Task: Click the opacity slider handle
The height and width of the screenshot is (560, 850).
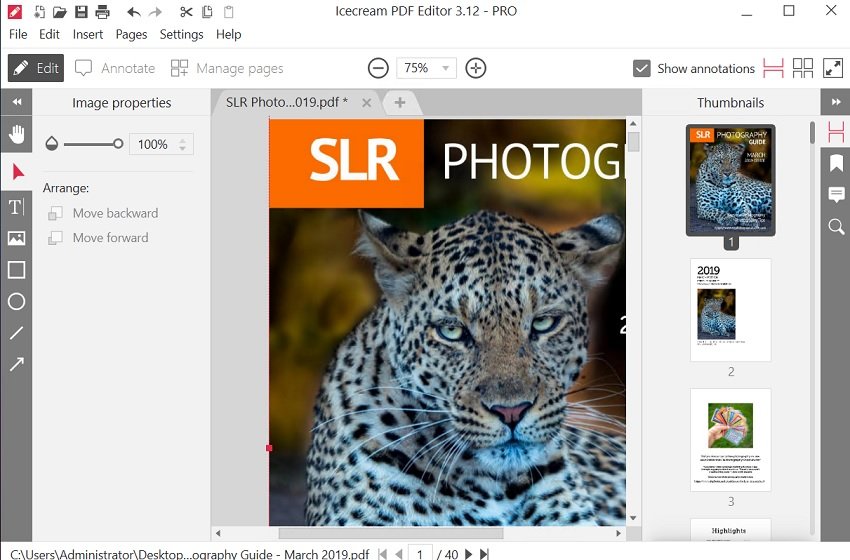Action: click(x=118, y=144)
